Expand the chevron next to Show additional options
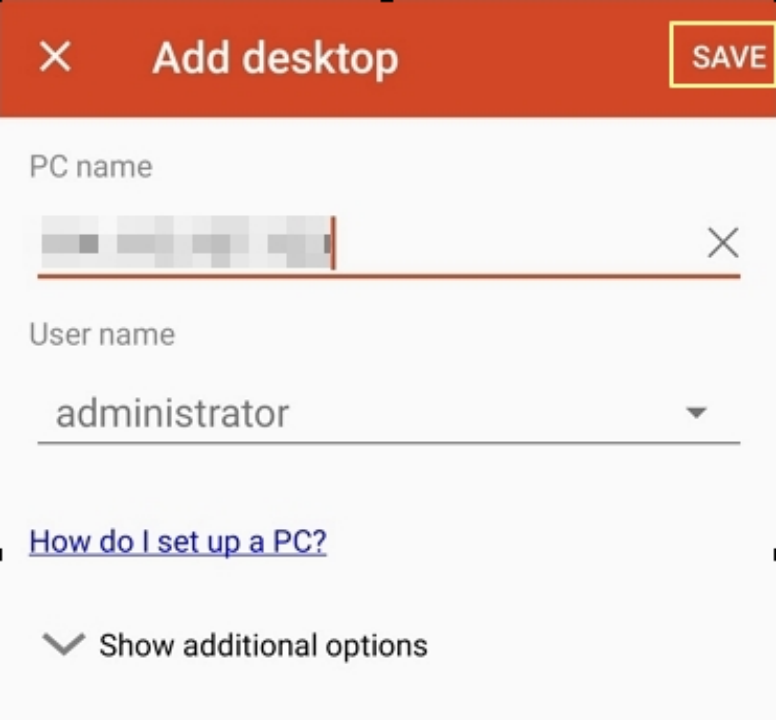Image resolution: width=776 pixels, height=720 pixels. [64, 644]
